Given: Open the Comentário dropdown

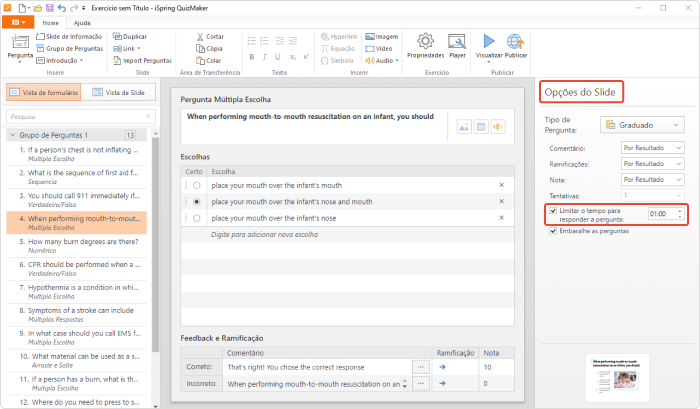Looking at the screenshot, I should click(x=653, y=148).
